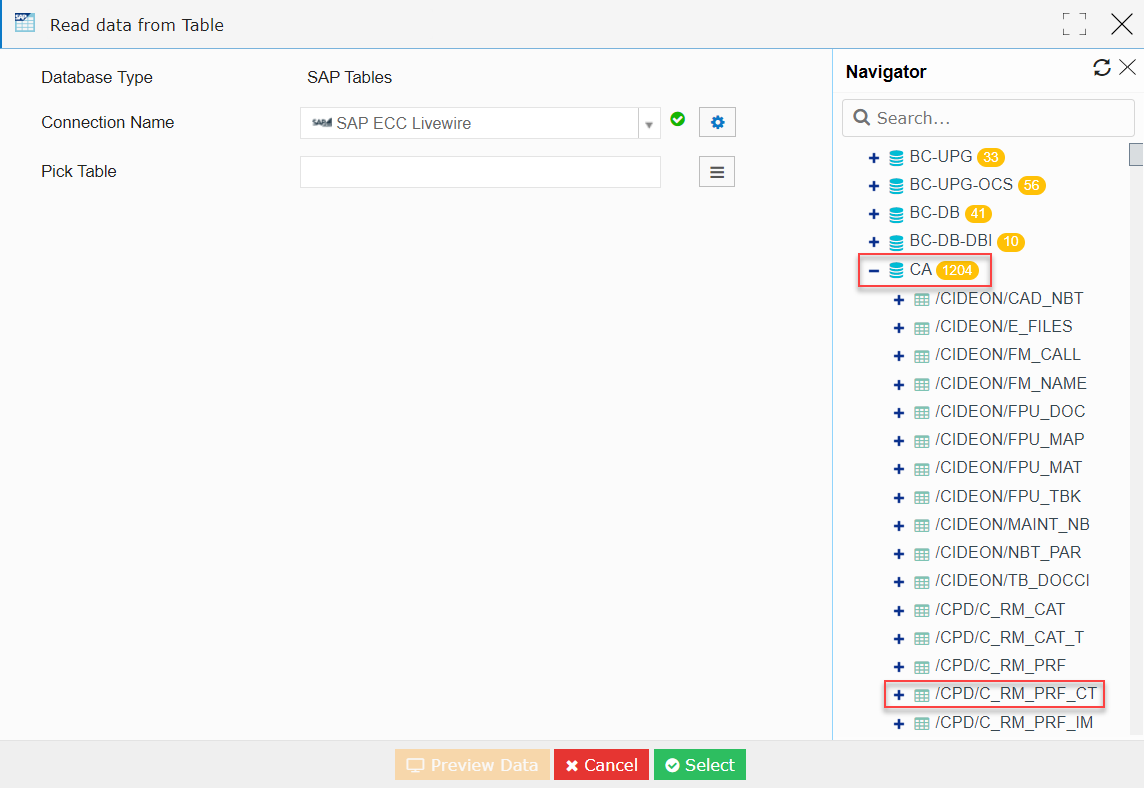This screenshot has height=788, width=1144.
Task: Click table icon of /CIDEON/FPU_TBK
Action: click(921, 498)
